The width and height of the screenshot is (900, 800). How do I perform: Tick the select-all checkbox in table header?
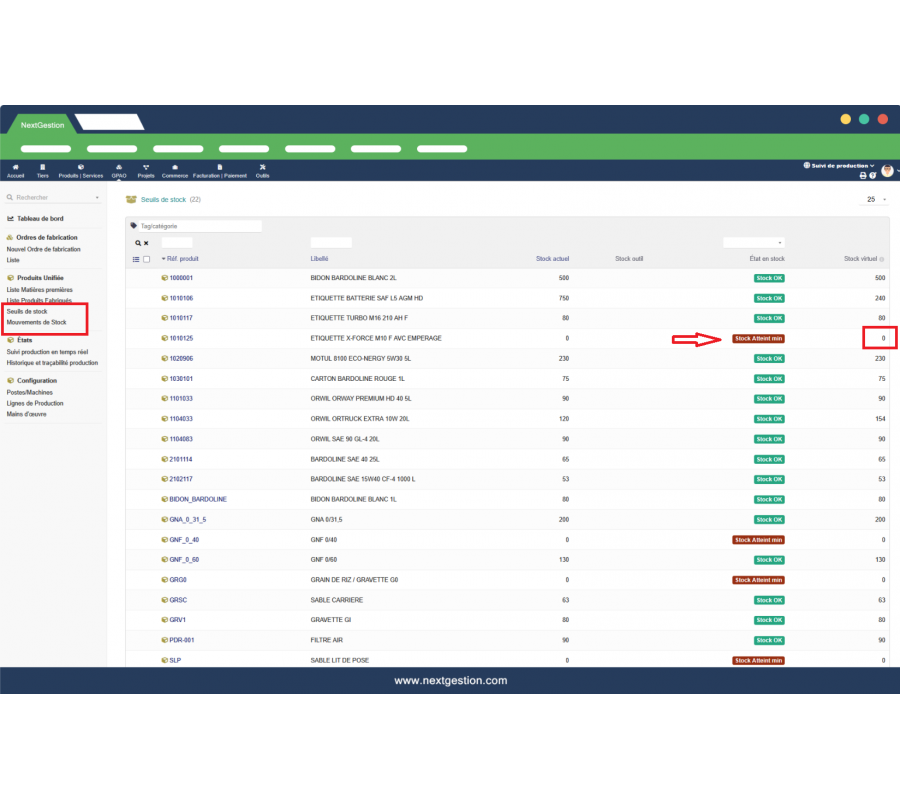pyautogui.click(x=147, y=259)
